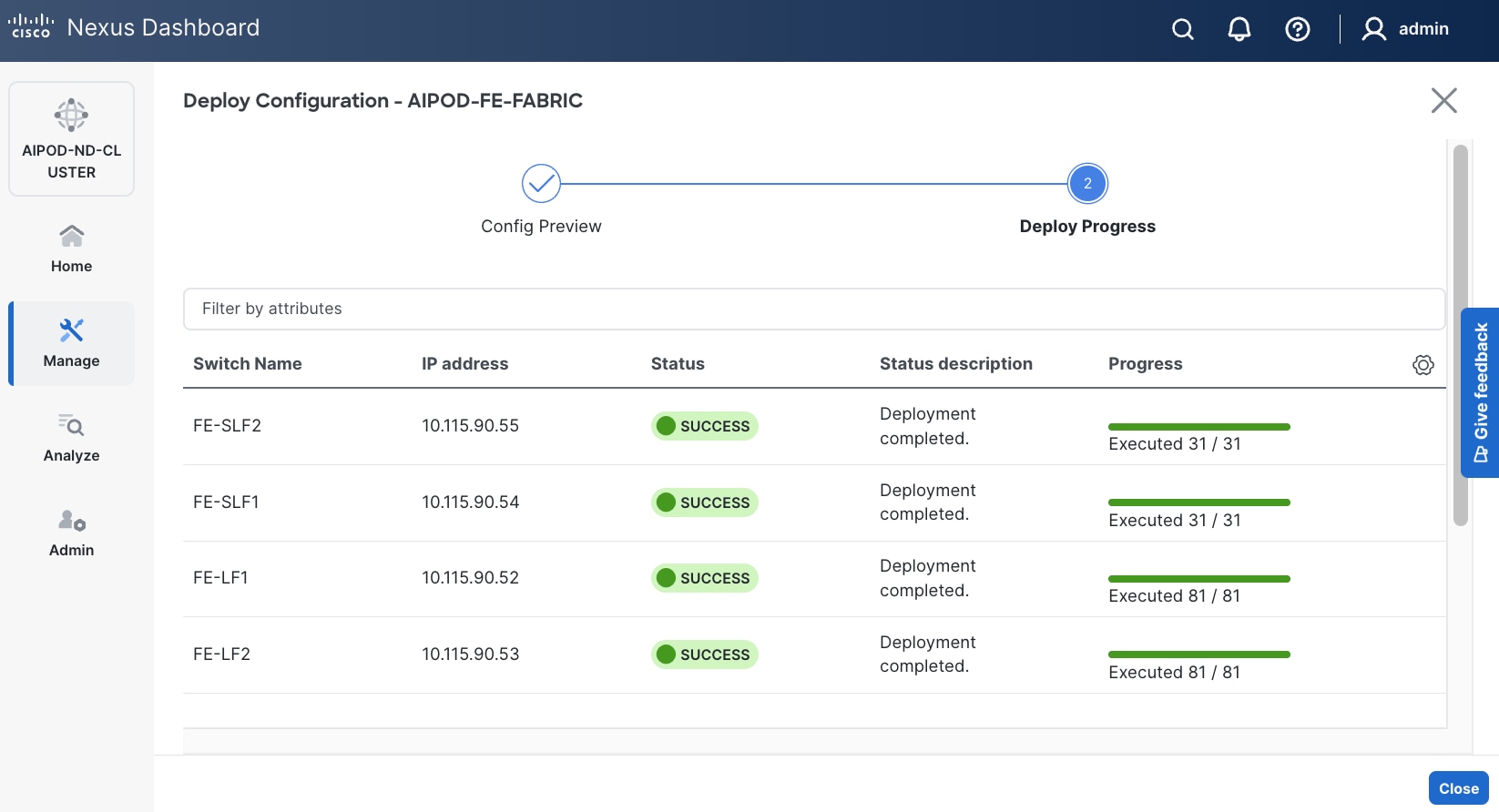Image resolution: width=1499 pixels, height=812 pixels.
Task: Click the SUCCESS badge for FE-LF1
Action: [704, 578]
